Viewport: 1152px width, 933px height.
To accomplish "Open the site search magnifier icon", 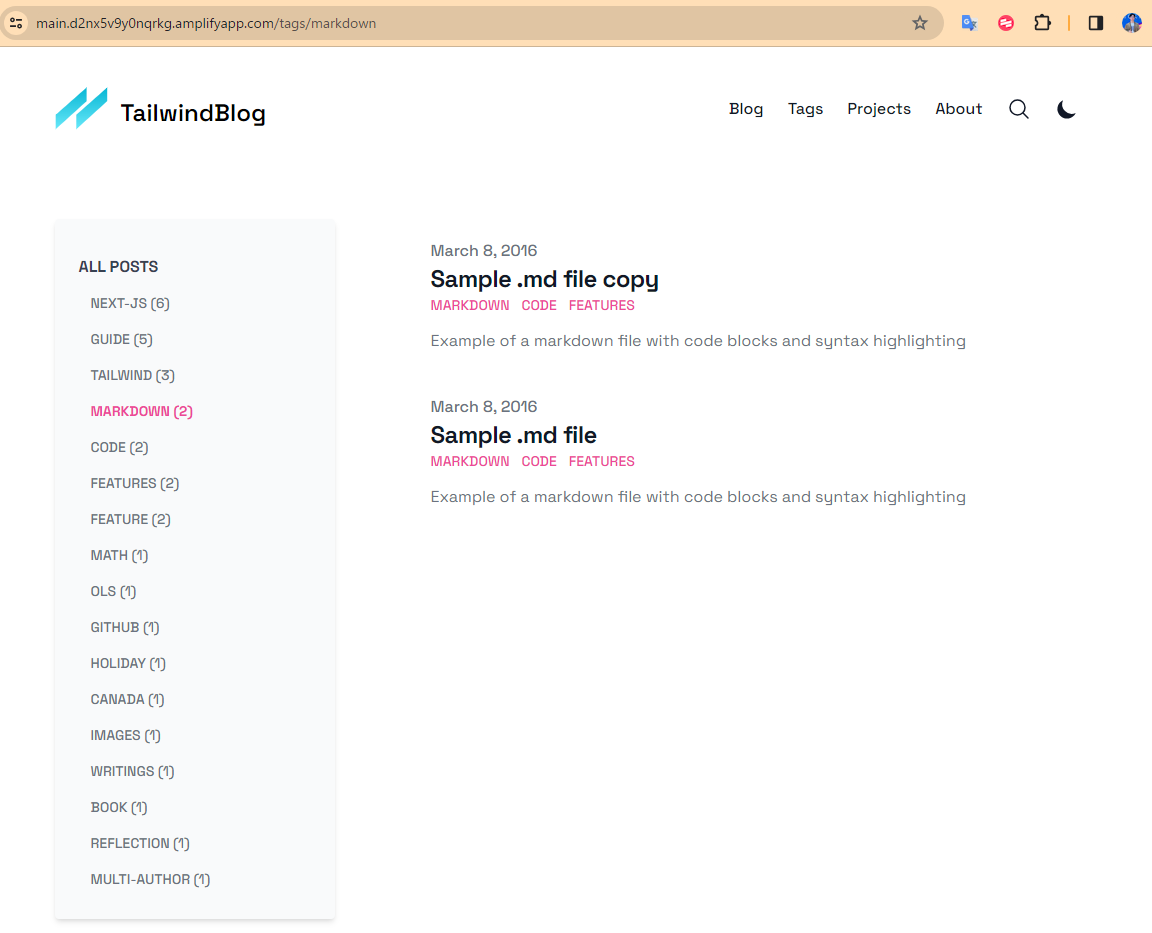I will 1018,109.
